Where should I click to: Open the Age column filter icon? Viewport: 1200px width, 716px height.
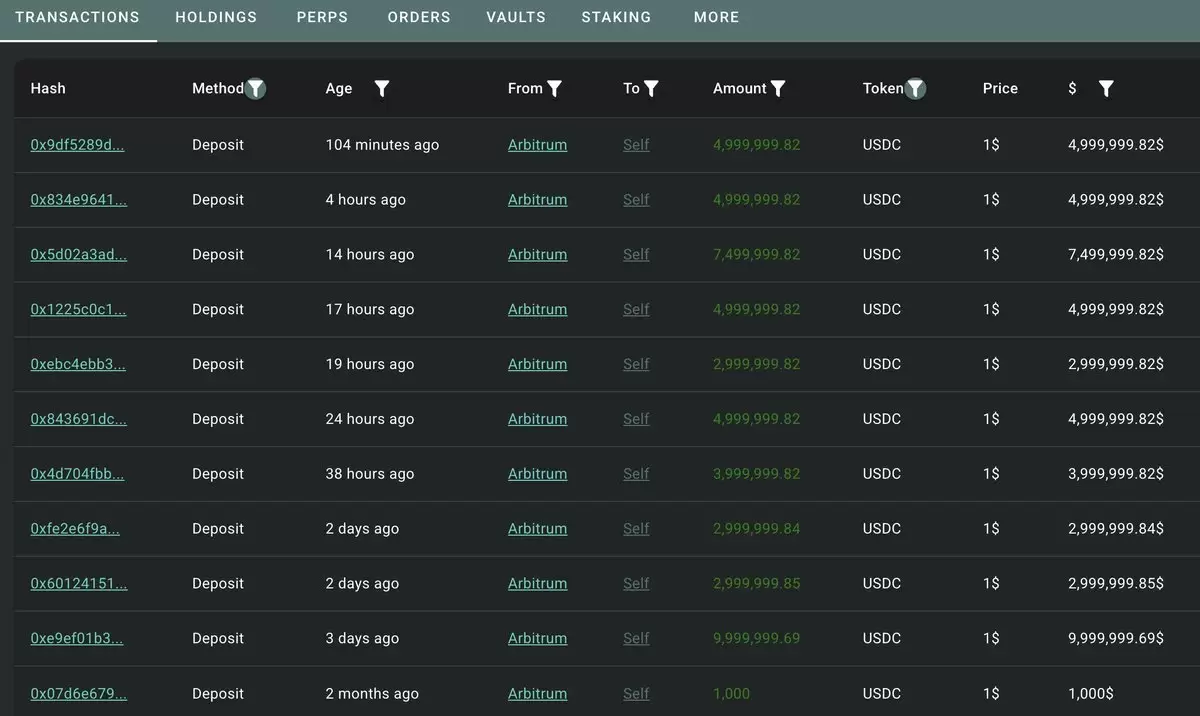click(x=382, y=89)
